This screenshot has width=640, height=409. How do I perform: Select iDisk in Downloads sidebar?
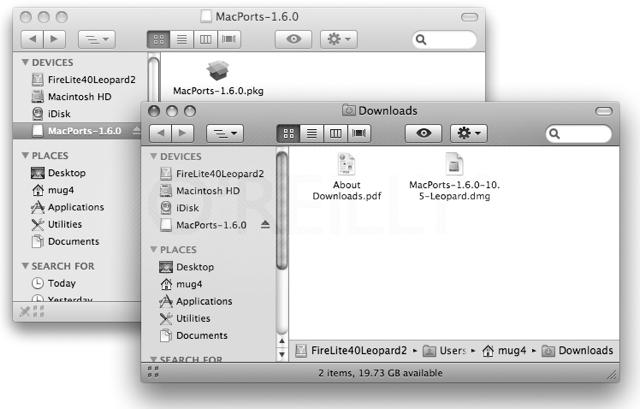coord(179,208)
